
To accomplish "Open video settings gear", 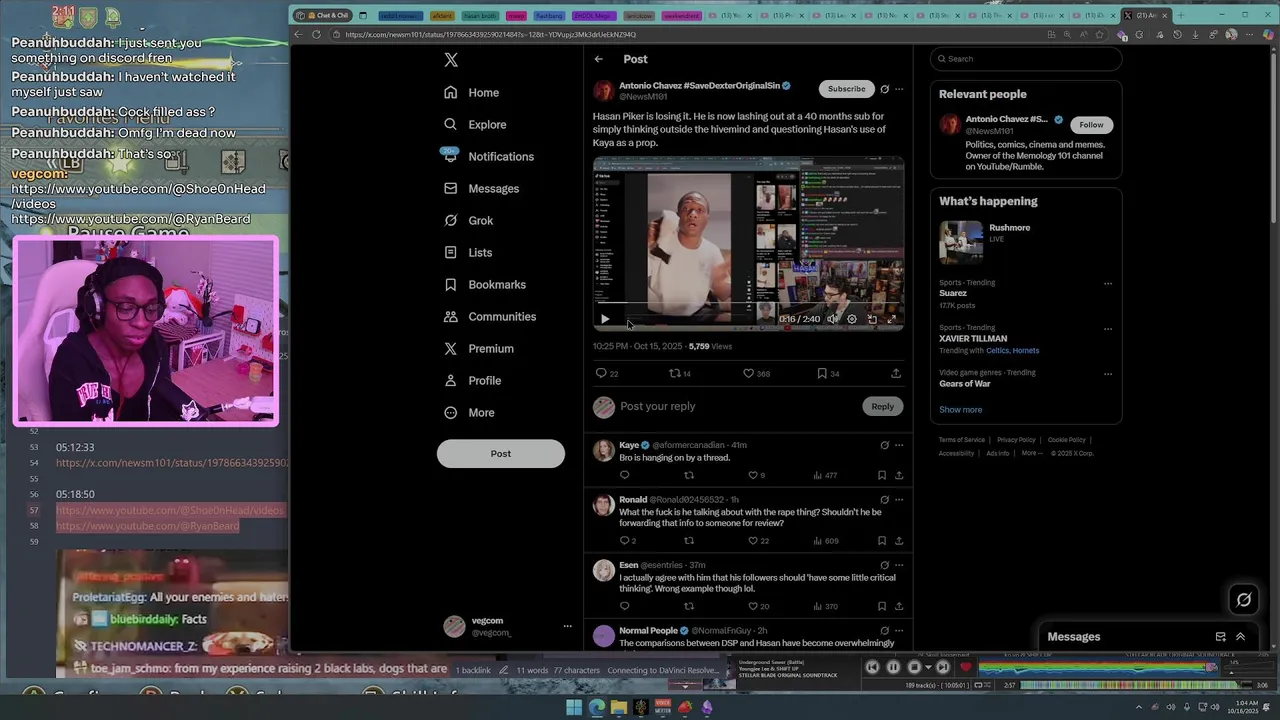I will [x=852, y=319].
